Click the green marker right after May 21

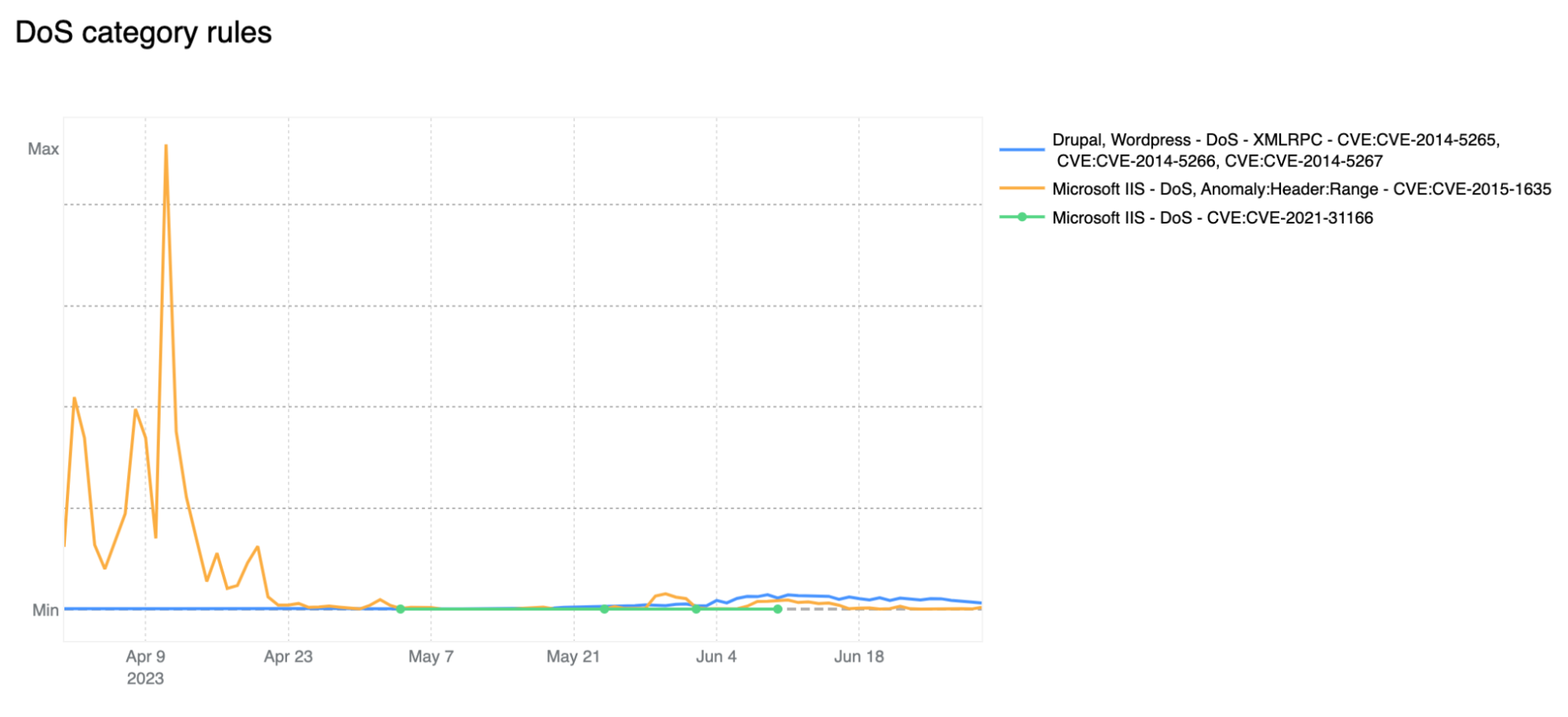point(604,609)
